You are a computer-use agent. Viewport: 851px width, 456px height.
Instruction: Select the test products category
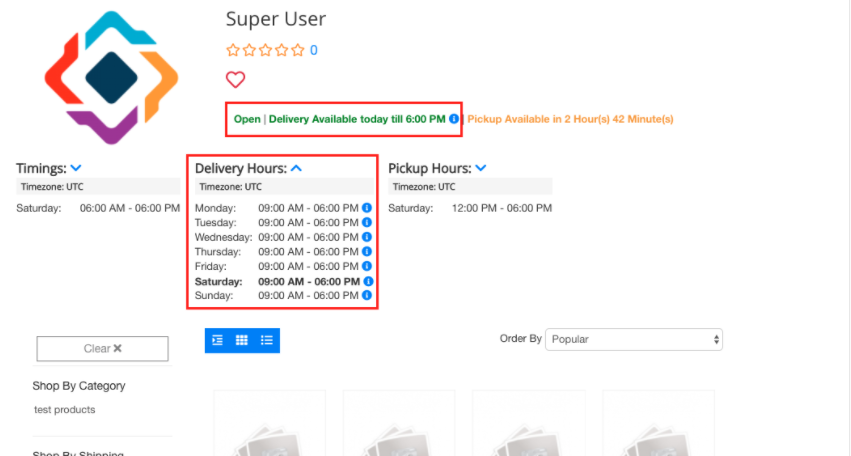[65, 410]
